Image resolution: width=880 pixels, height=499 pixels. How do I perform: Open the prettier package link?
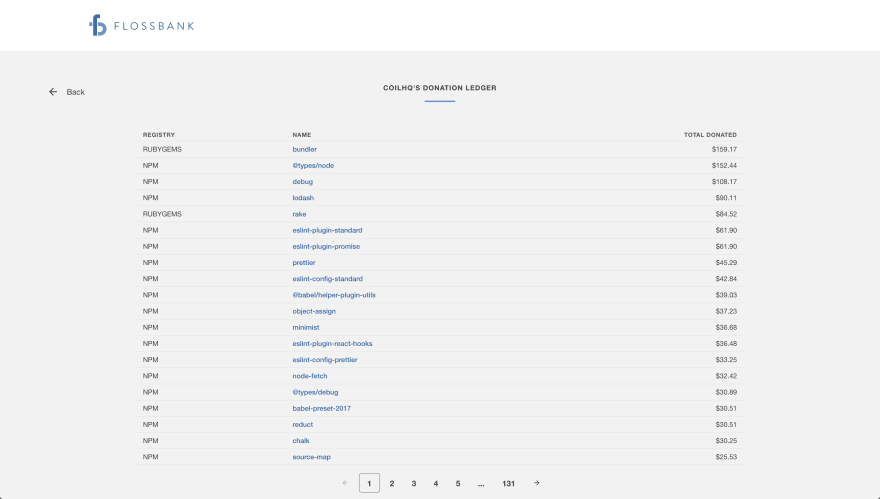click(304, 263)
